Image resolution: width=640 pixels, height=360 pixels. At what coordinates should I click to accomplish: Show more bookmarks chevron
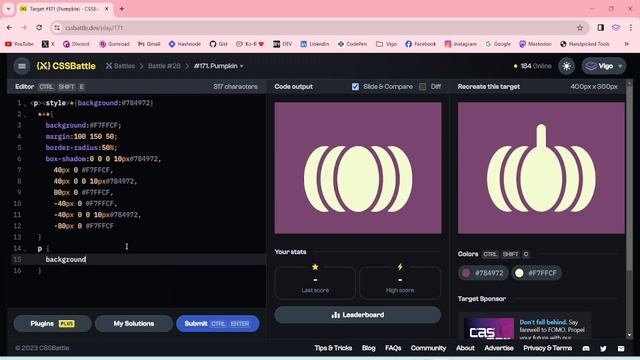pyautogui.click(x=627, y=44)
